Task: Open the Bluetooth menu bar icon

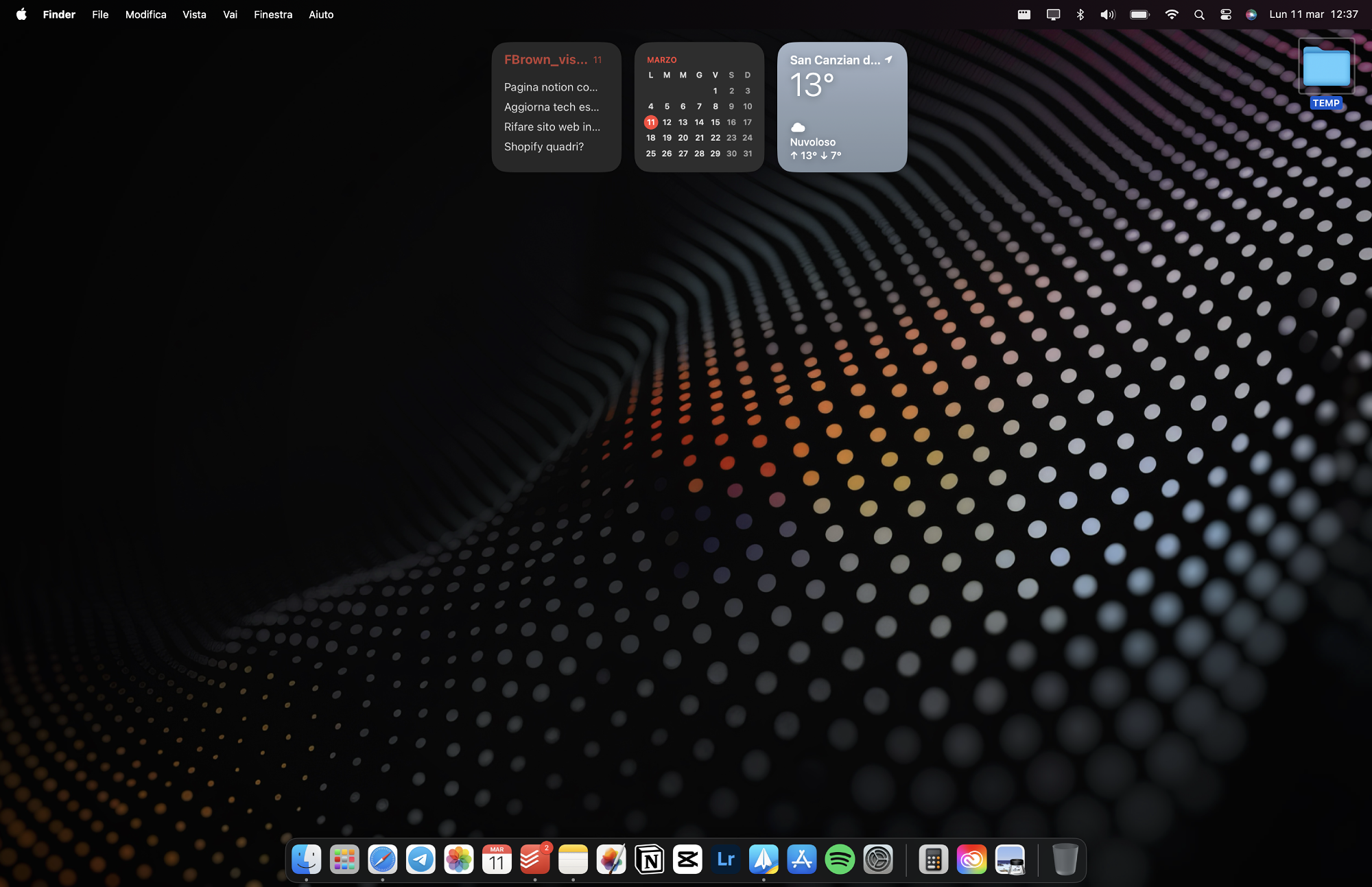Action: coord(1080,14)
